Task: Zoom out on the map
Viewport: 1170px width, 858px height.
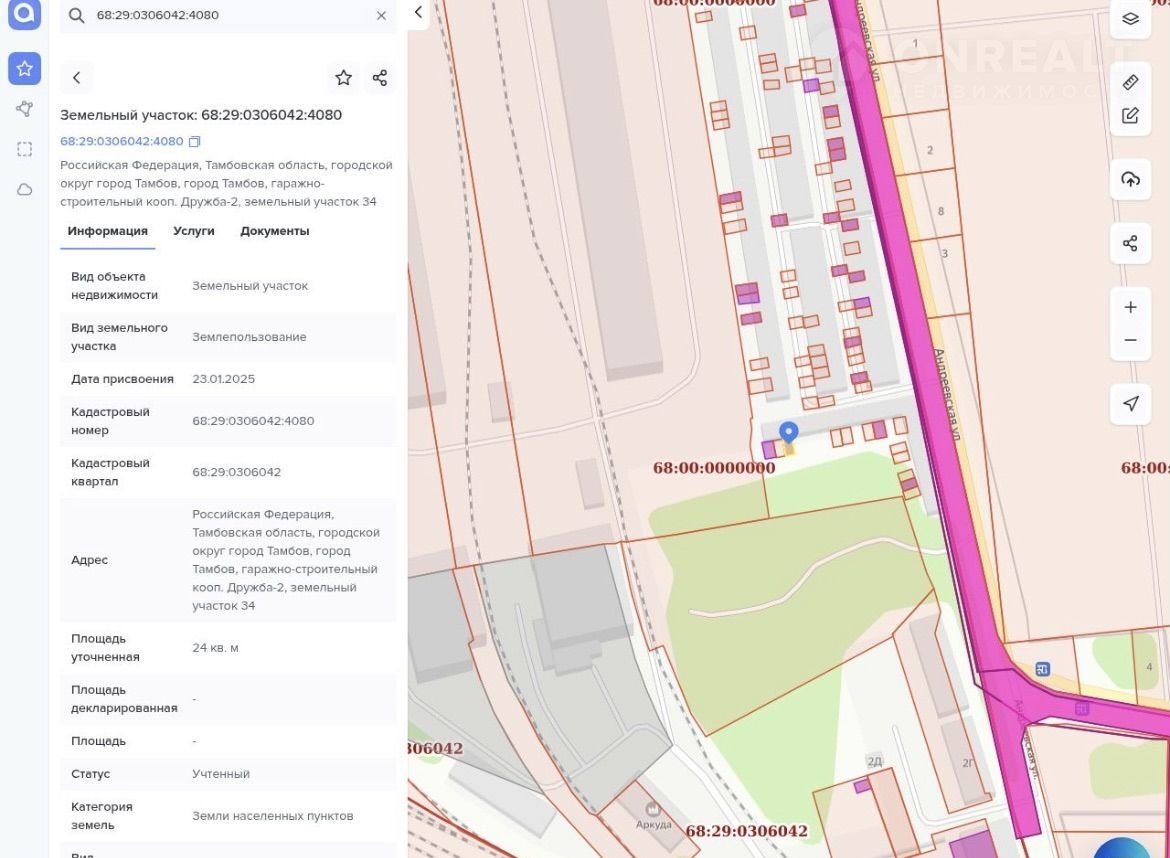Action: click(1130, 340)
